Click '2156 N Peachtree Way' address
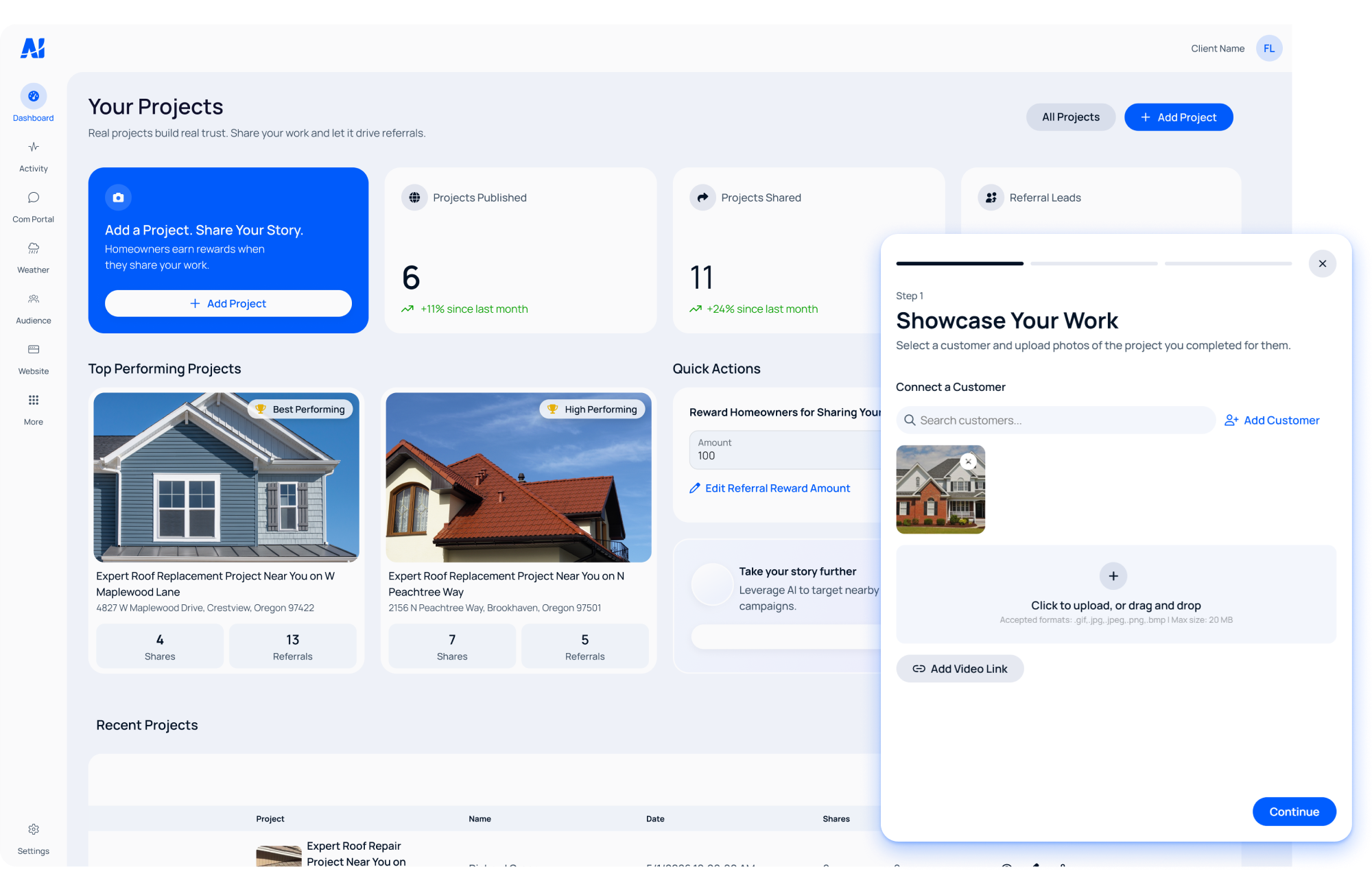This screenshot has width=1372, height=891. pyautogui.click(x=495, y=608)
